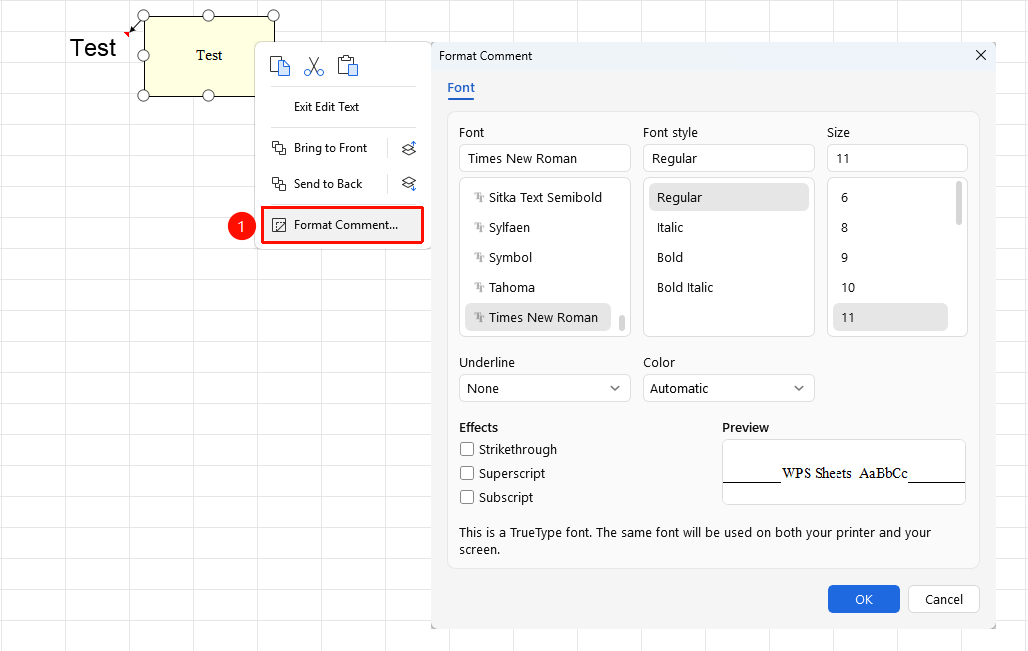
Task: Enable the Strikethrough effect checkbox
Action: 467,449
